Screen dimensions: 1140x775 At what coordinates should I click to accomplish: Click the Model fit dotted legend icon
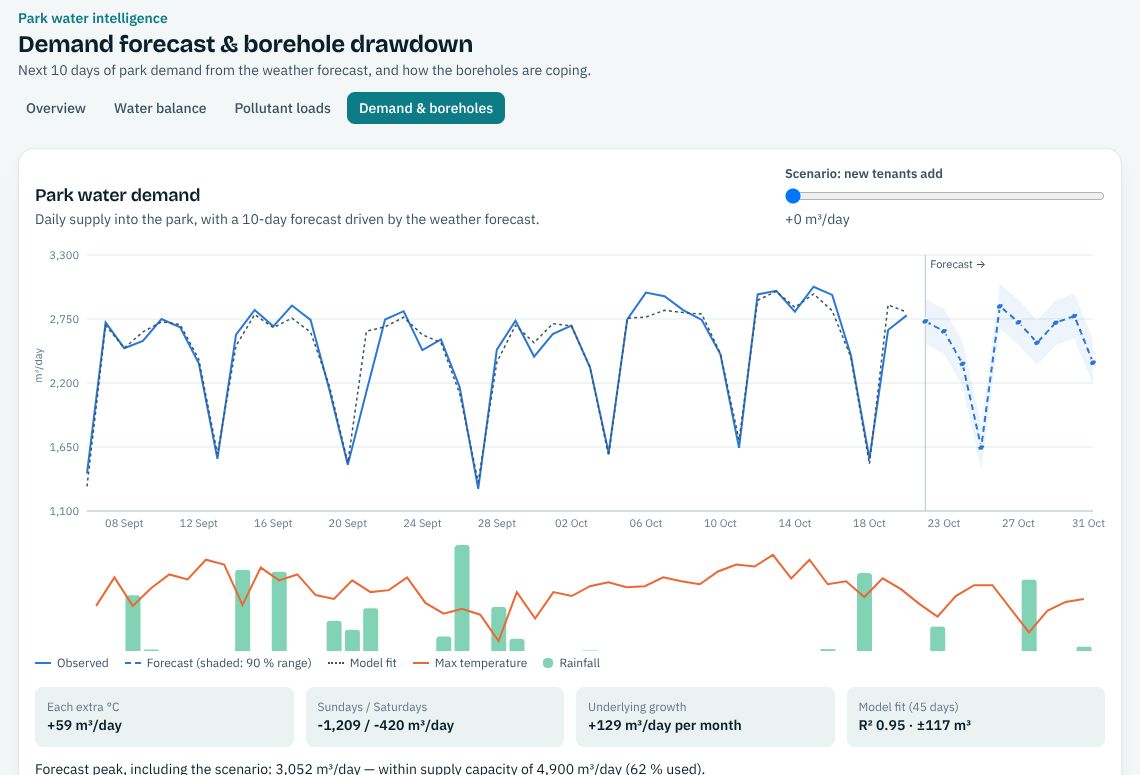pos(336,663)
